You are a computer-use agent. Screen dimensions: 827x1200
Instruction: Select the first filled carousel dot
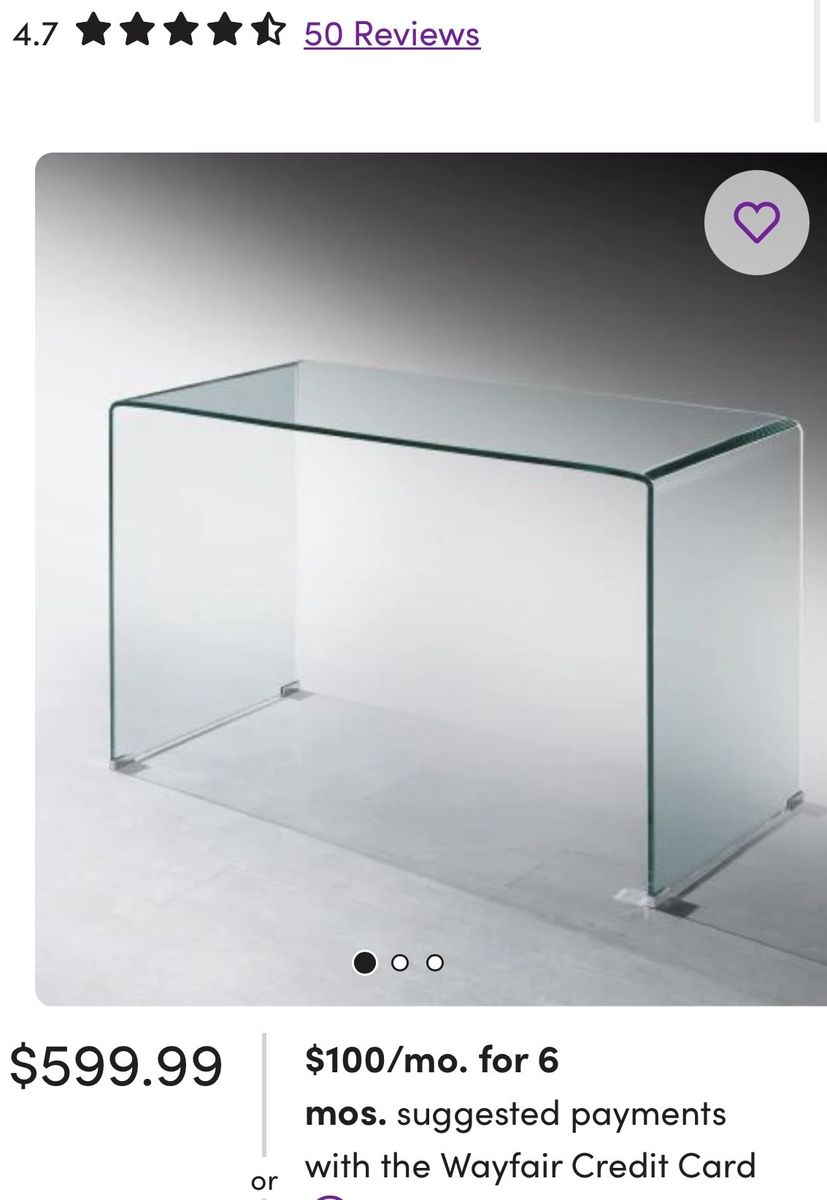(365, 963)
